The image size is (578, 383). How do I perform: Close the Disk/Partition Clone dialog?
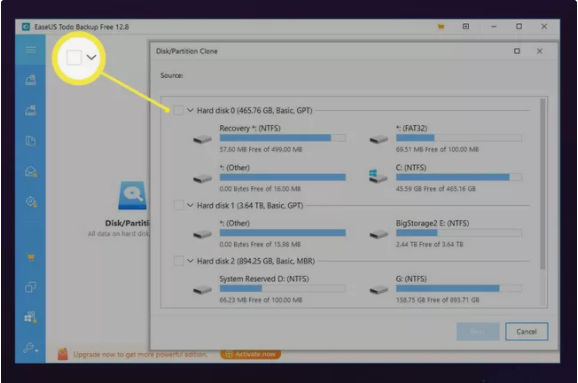tap(540, 51)
